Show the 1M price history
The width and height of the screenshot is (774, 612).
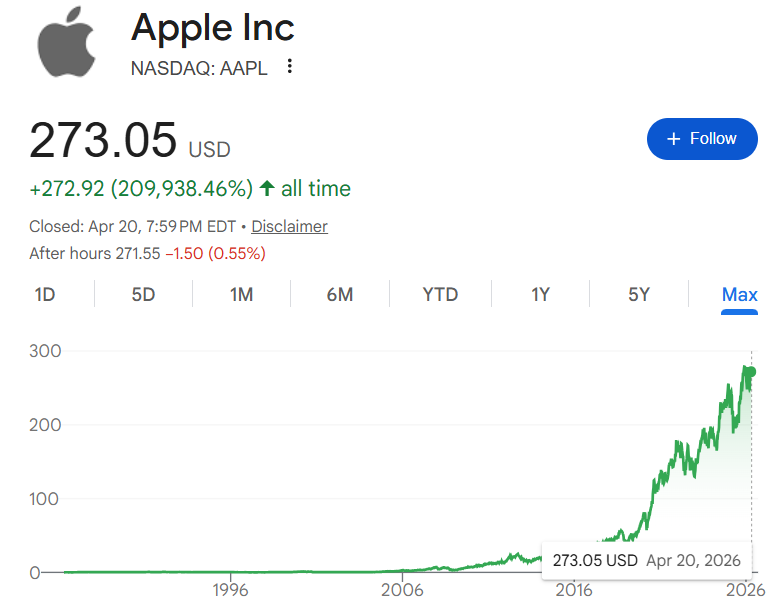(241, 294)
